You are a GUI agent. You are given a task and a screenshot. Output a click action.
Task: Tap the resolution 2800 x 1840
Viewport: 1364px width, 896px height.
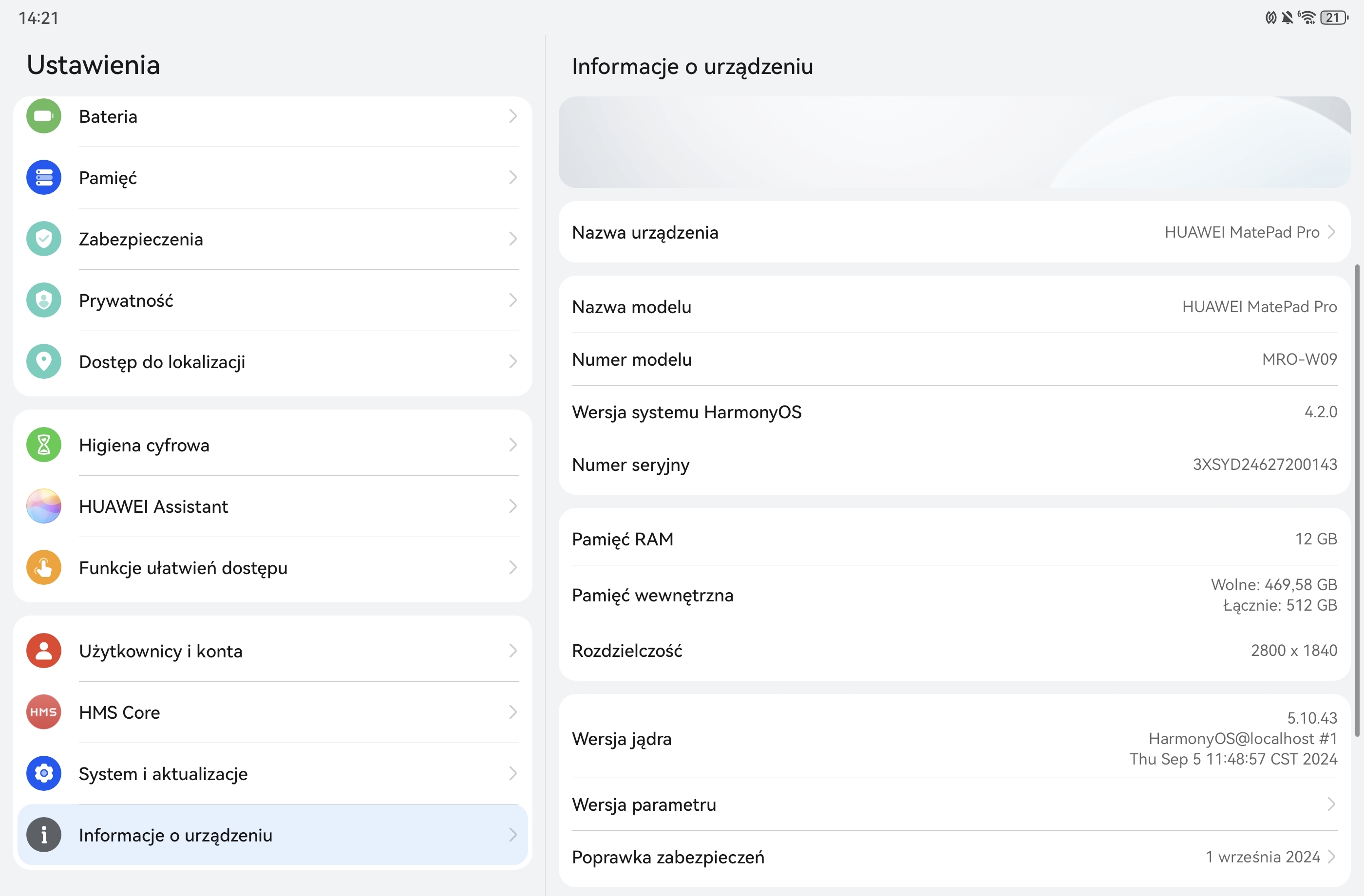[1293, 650]
